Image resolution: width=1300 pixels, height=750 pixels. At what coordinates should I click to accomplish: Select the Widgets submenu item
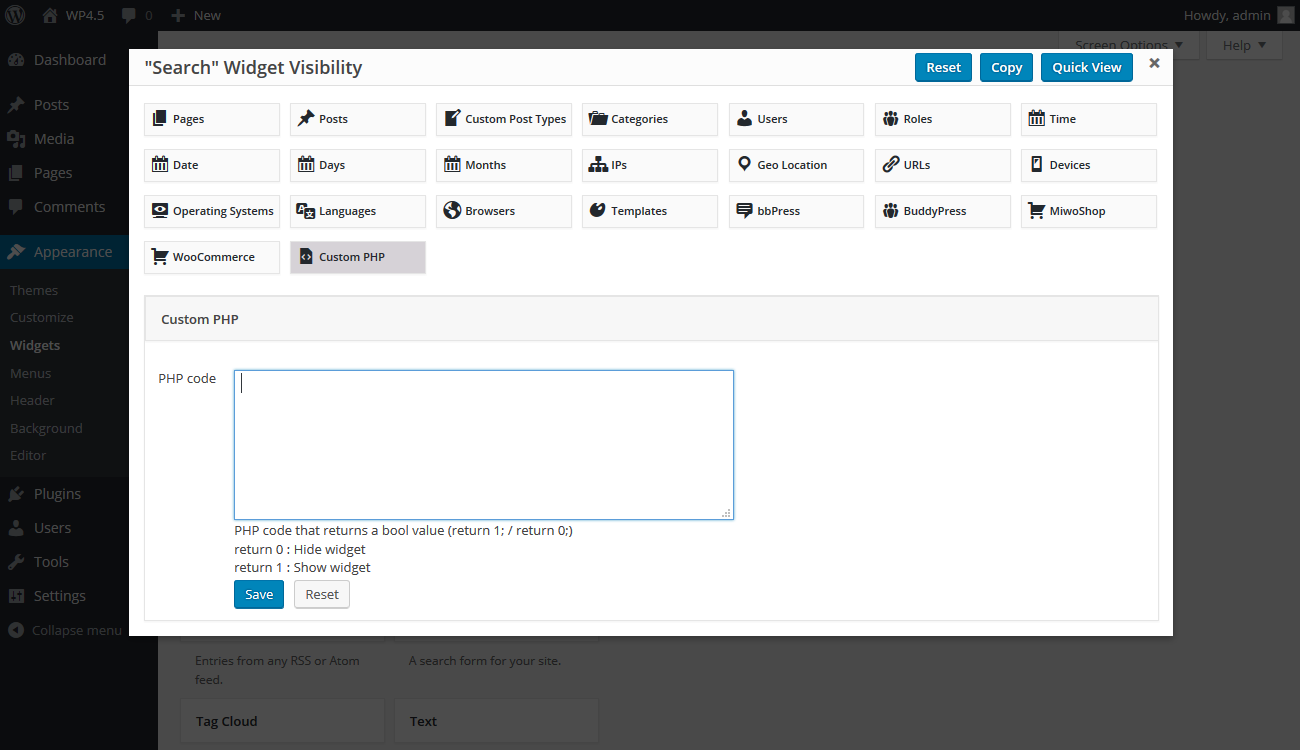(x=35, y=345)
